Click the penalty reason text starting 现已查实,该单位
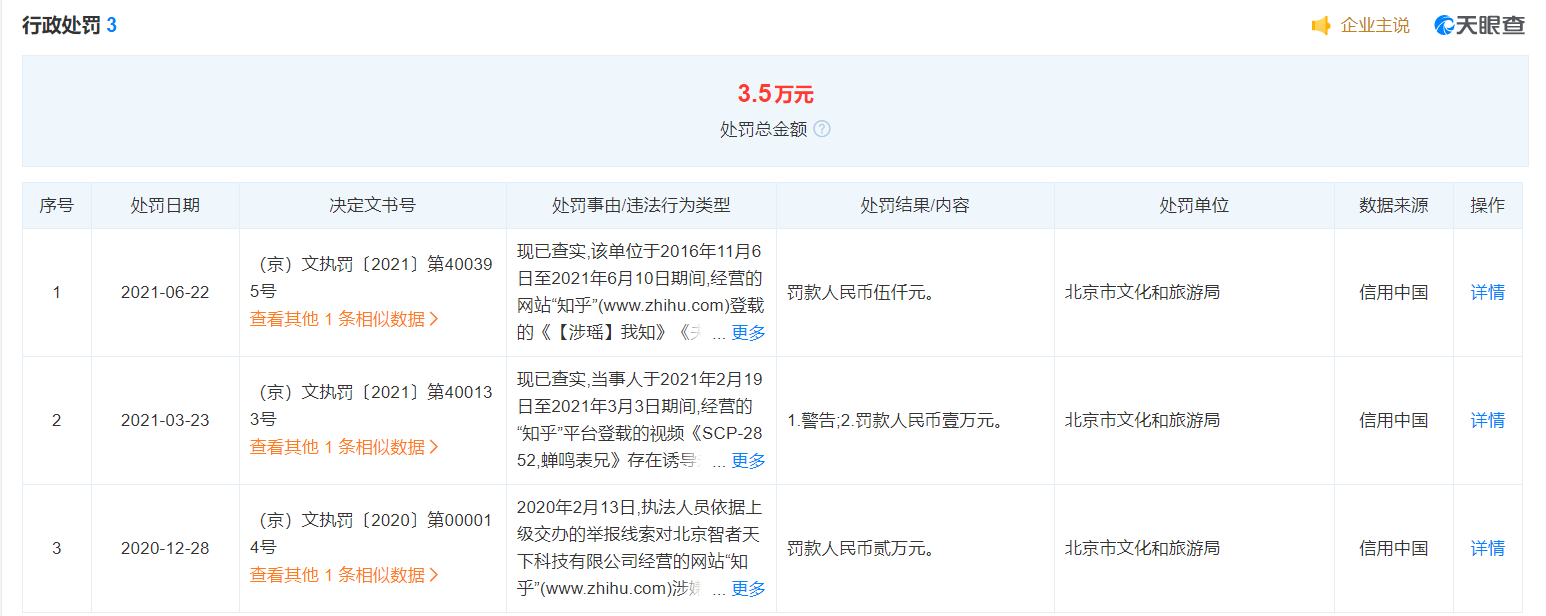This screenshot has width=1546, height=616. pyautogui.click(x=640, y=291)
